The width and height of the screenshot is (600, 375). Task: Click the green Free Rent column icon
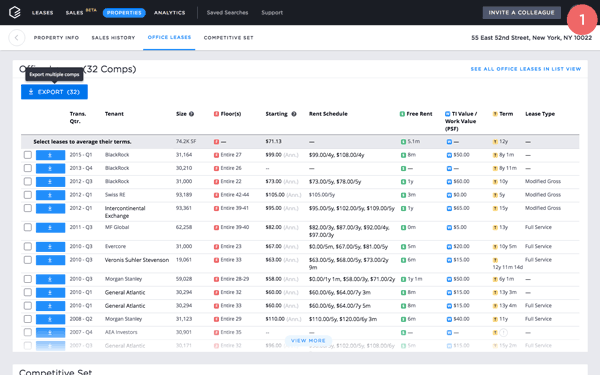click(x=402, y=114)
